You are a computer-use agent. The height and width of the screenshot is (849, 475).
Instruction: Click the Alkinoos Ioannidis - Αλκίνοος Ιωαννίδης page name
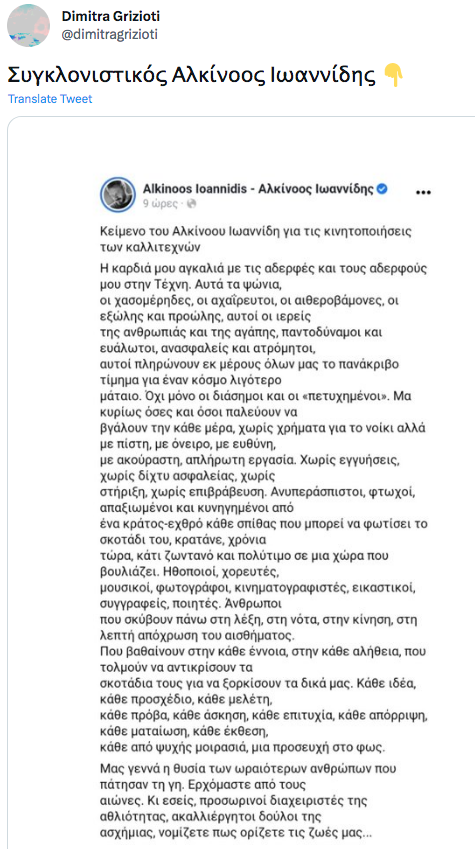tap(258, 188)
